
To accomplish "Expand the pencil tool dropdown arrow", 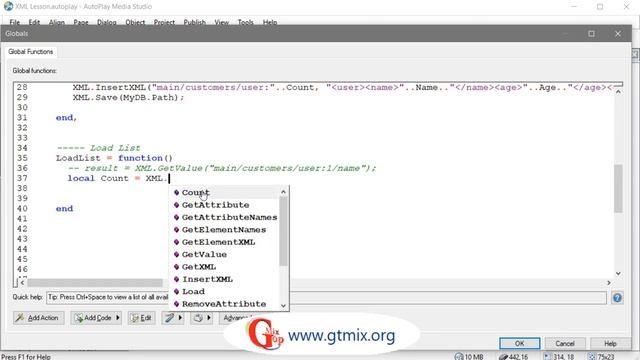I will click(180, 318).
